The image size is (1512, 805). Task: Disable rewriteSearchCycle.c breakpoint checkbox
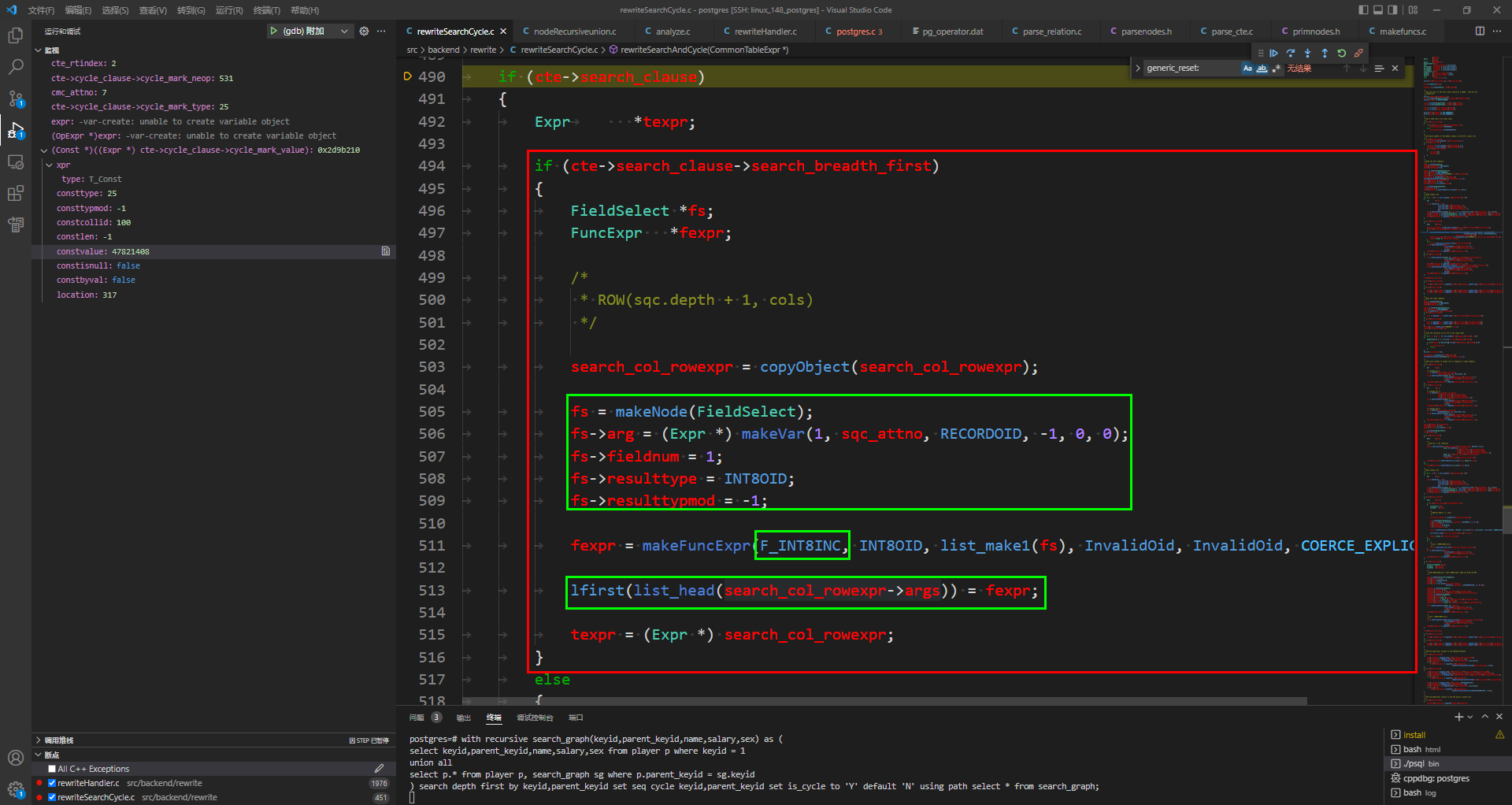(x=52, y=797)
